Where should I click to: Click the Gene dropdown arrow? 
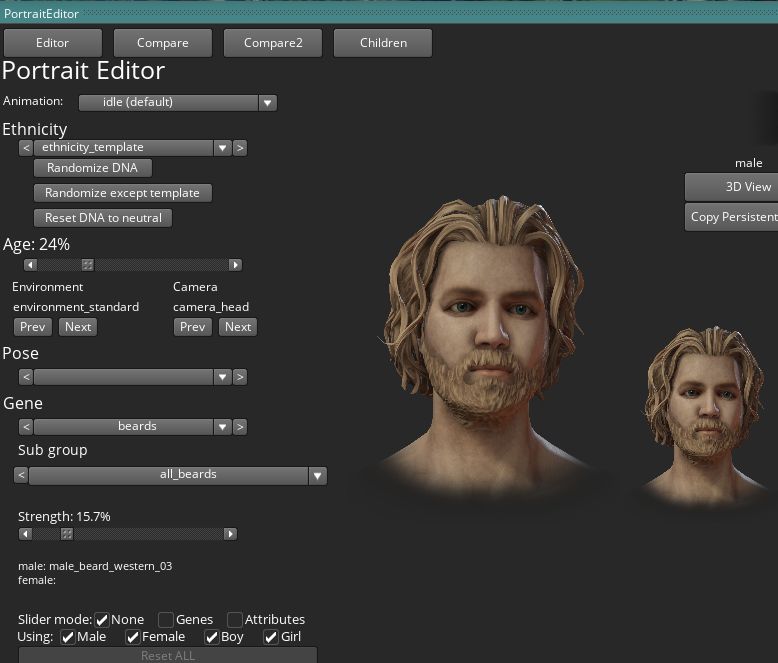coord(222,427)
